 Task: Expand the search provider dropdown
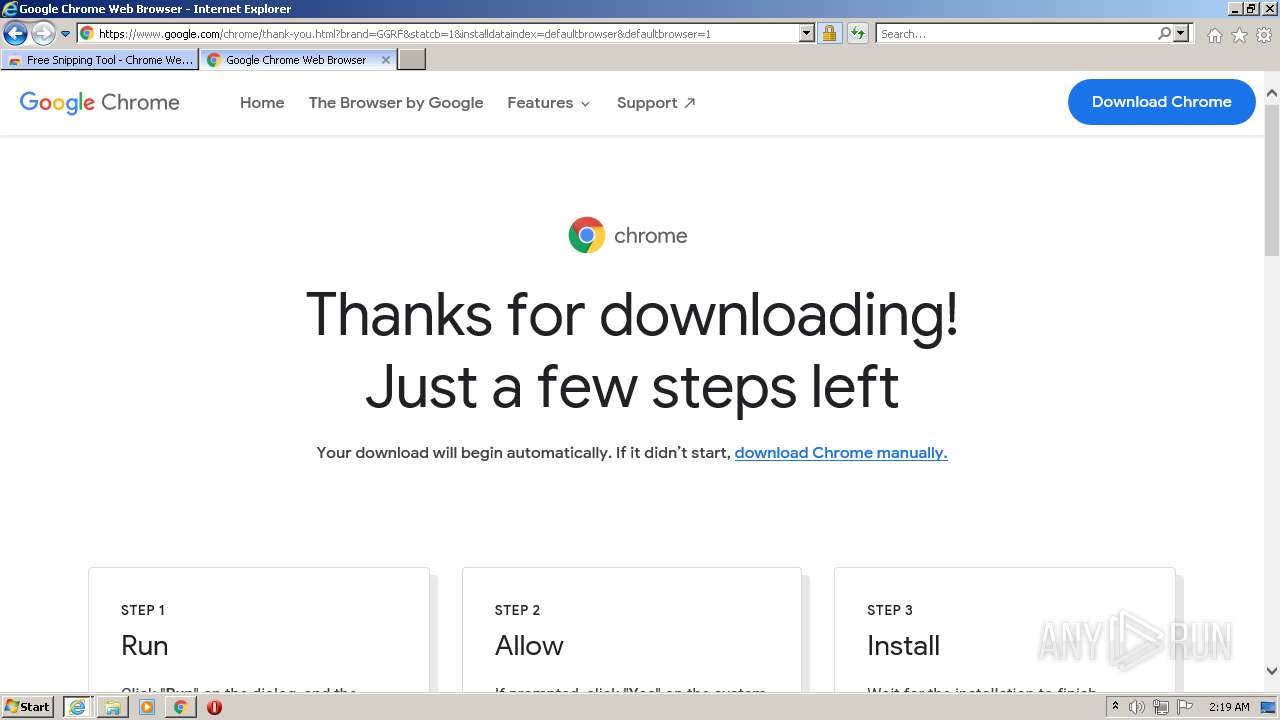click(1181, 34)
